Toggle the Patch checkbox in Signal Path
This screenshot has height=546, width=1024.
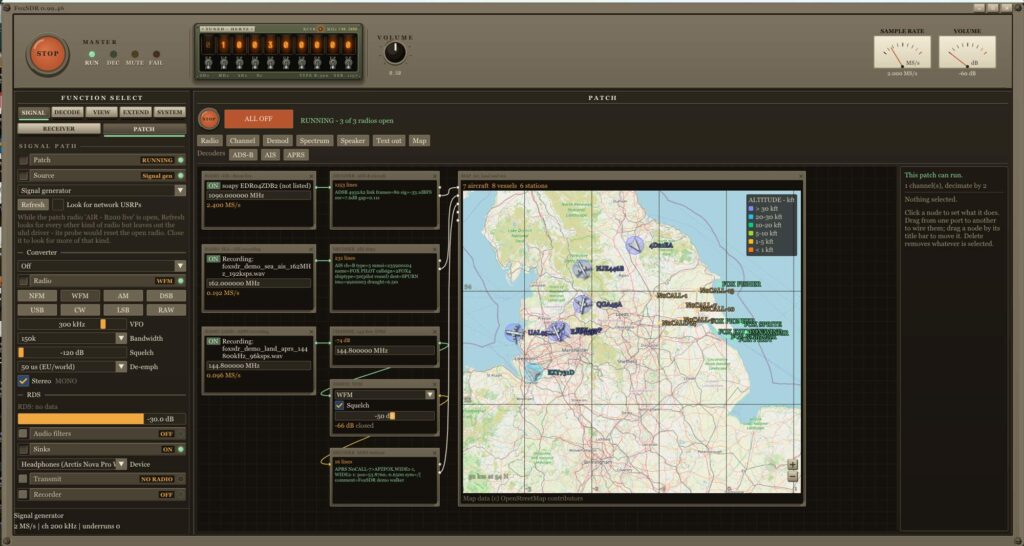coord(24,160)
